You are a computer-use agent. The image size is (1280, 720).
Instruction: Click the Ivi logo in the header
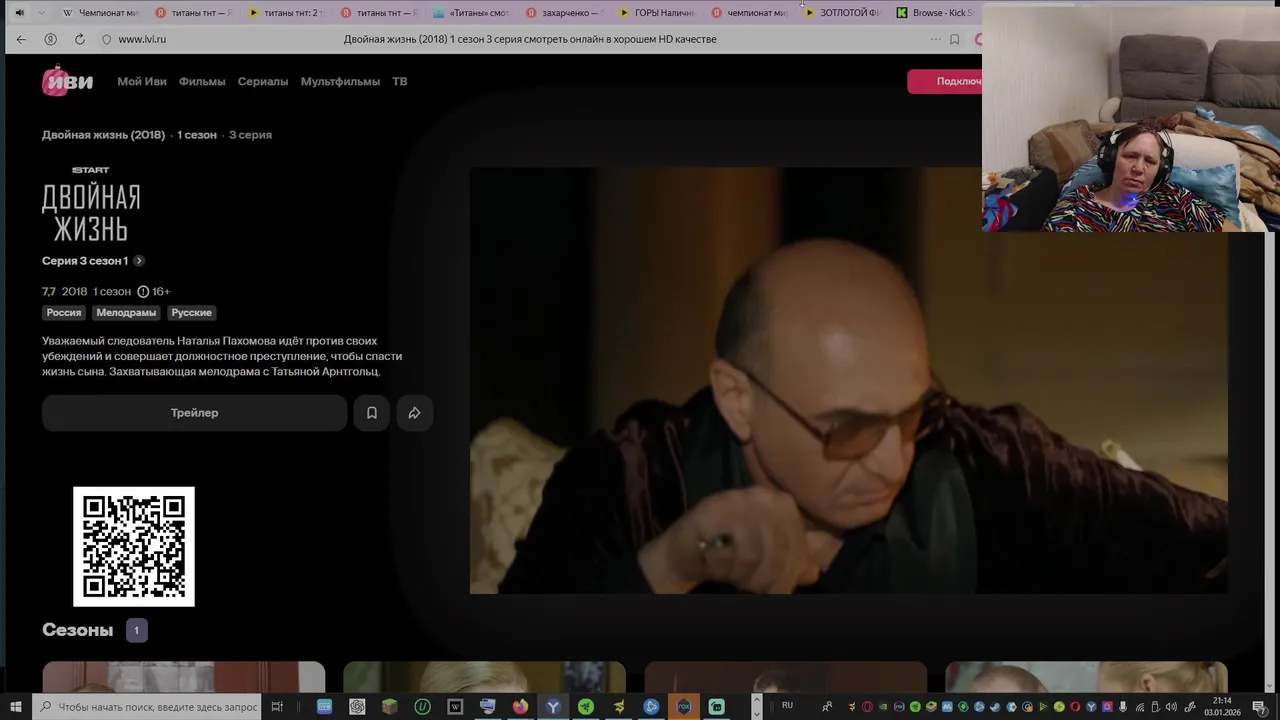point(67,81)
